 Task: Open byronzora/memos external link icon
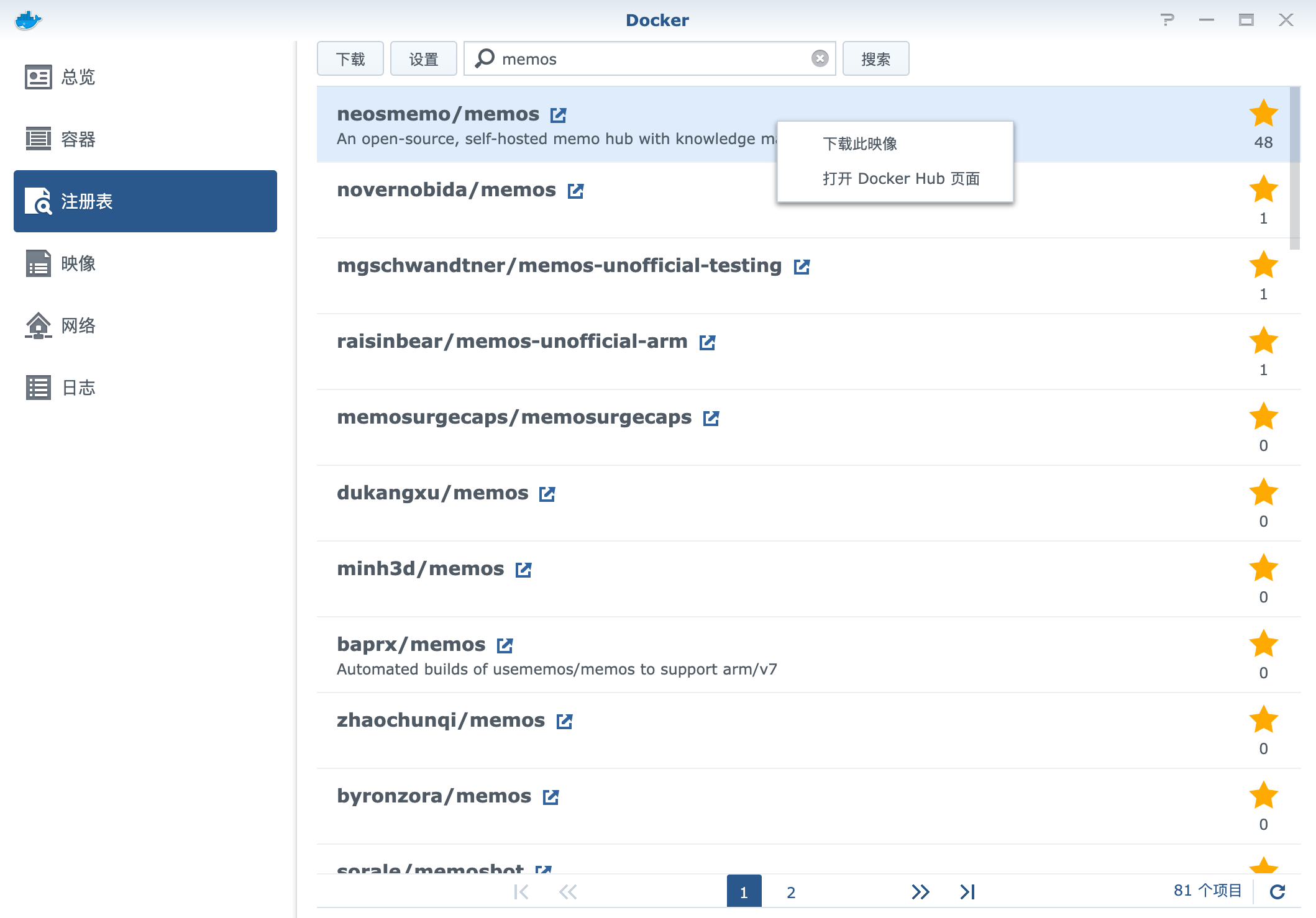551,797
